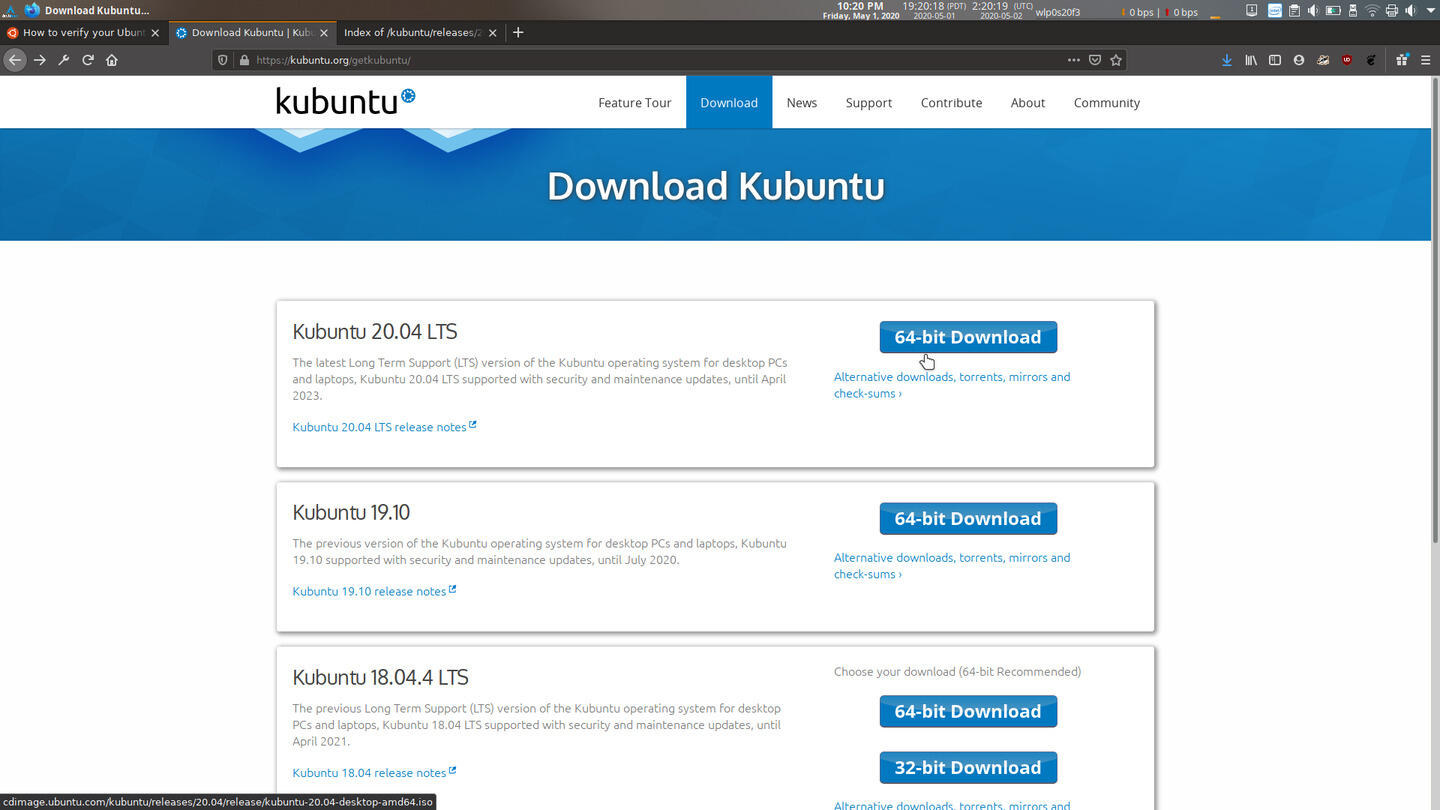
Task: Open a new browser tab
Action: 518,32
